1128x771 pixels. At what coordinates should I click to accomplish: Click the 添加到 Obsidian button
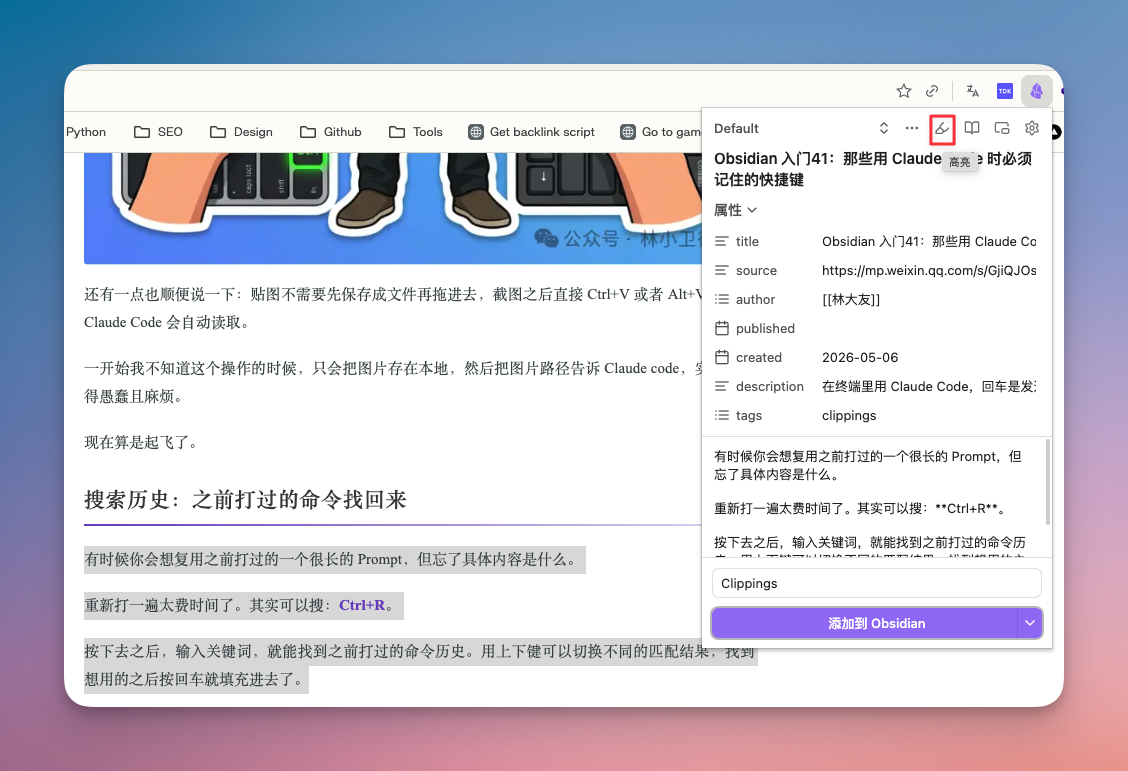tap(864, 623)
